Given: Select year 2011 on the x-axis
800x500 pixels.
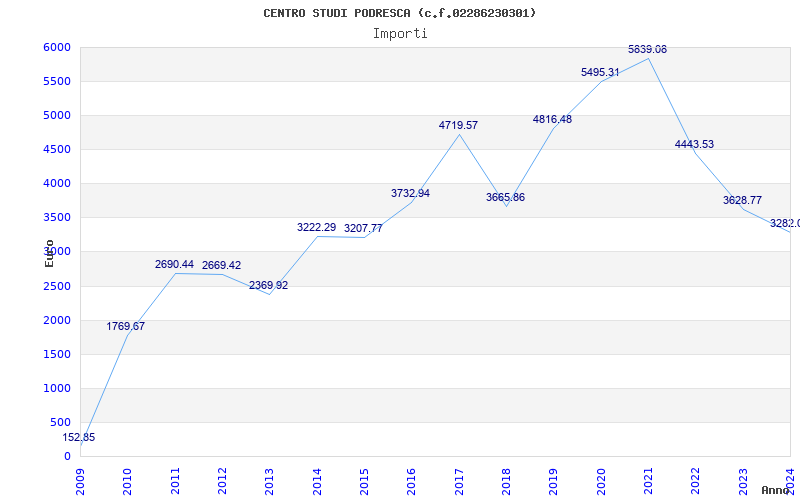Looking at the screenshot, I should click(175, 481).
